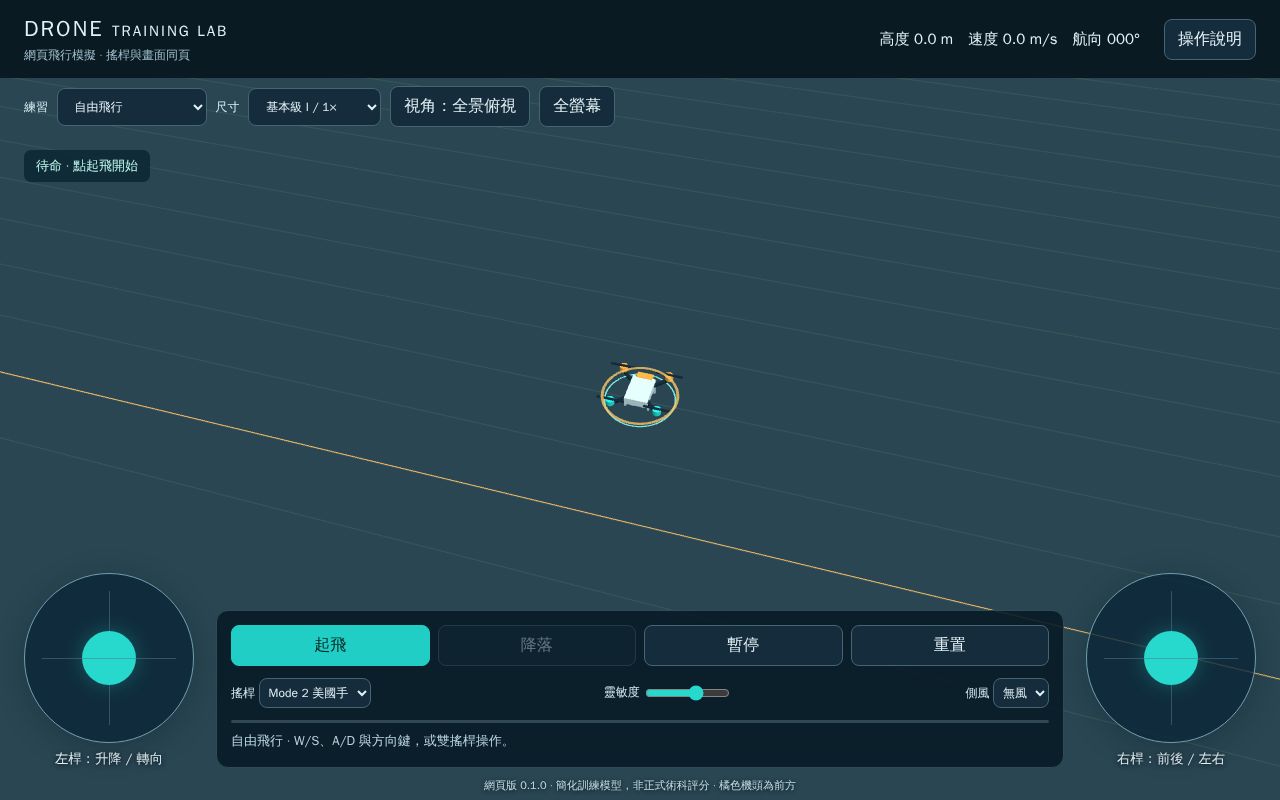This screenshot has width=1280, height=800.
Task: Adjust the 靈敏度 sensitivity slider
Action: pyautogui.click(x=687, y=693)
